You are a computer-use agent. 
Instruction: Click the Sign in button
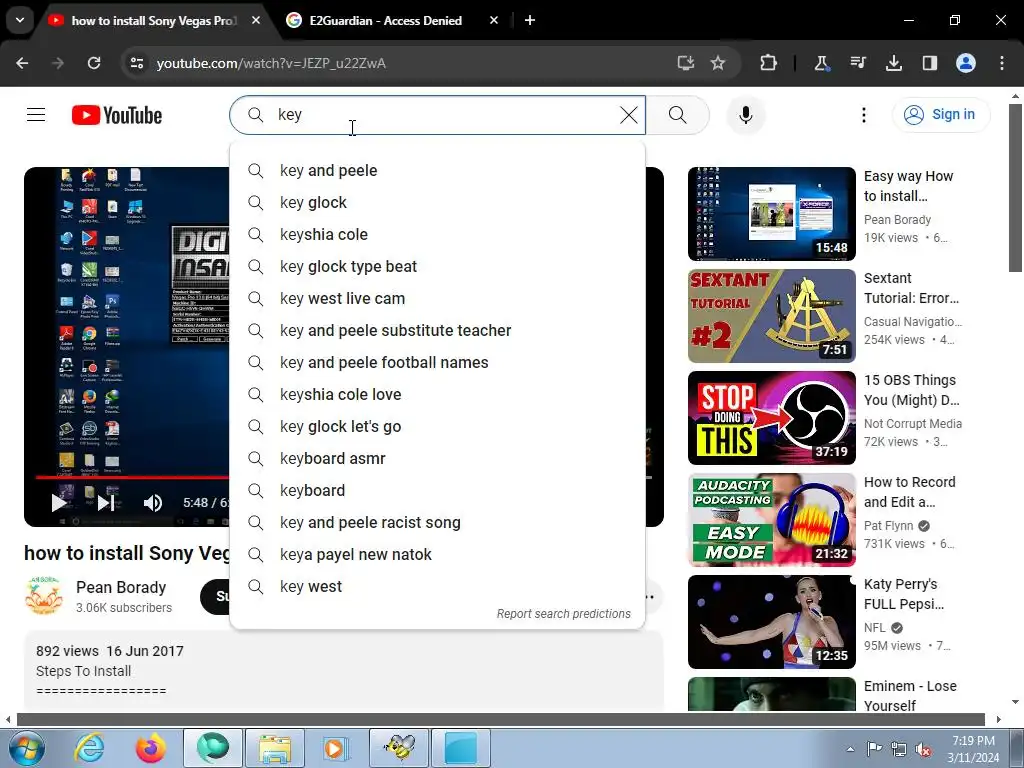(941, 114)
